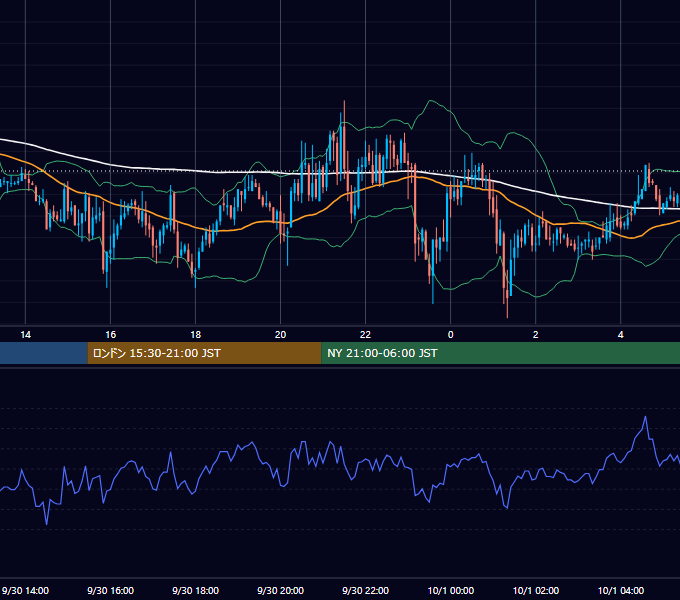Click the 0 hour label on upper axis

(x=451, y=335)
